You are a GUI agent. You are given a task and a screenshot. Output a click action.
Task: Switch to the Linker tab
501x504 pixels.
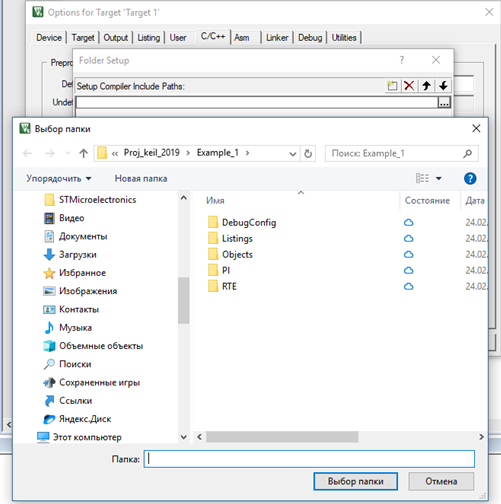277,38
